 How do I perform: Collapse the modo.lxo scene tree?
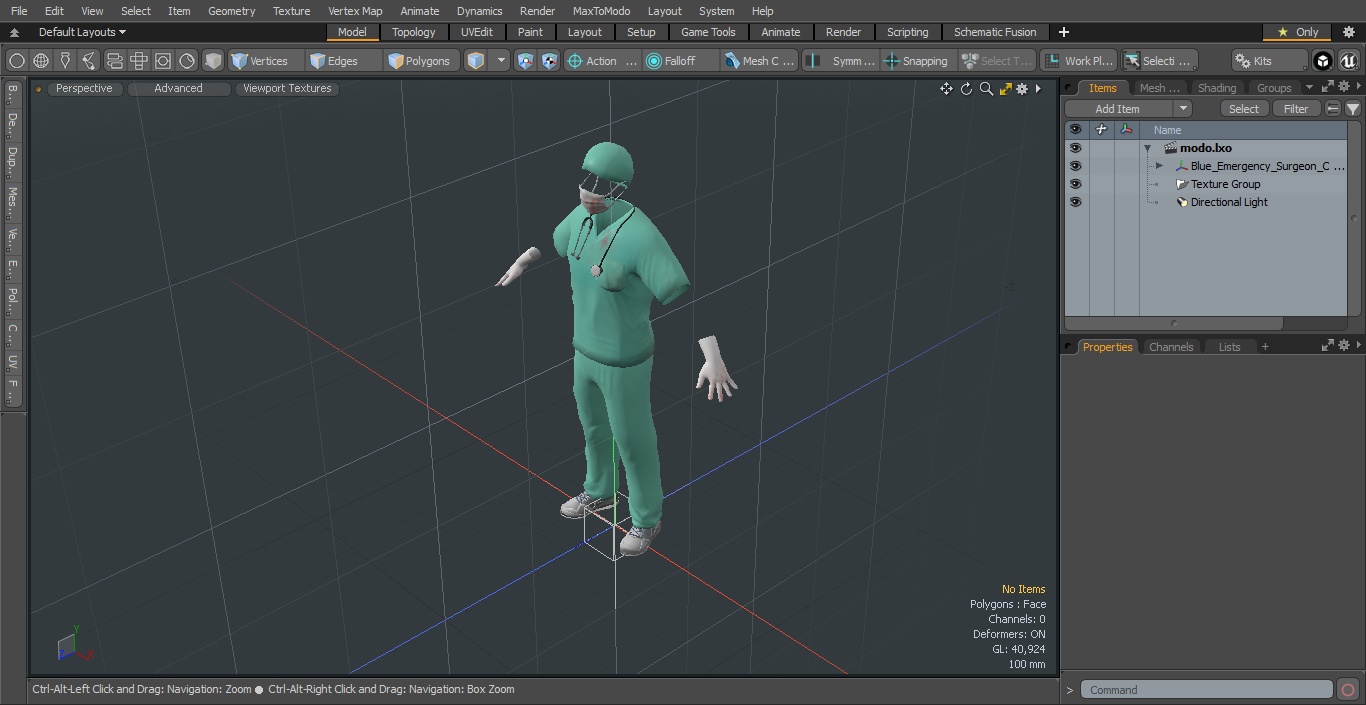[1148, 148]
